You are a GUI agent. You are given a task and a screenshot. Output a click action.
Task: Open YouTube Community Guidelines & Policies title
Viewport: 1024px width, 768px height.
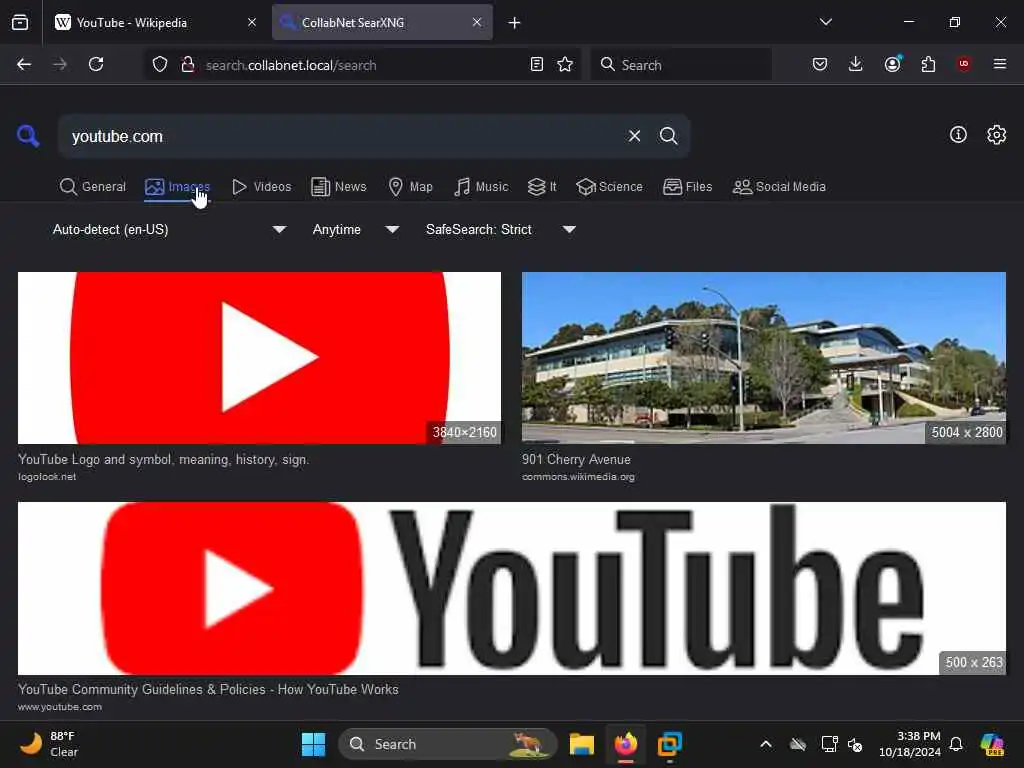click(208, 689)
